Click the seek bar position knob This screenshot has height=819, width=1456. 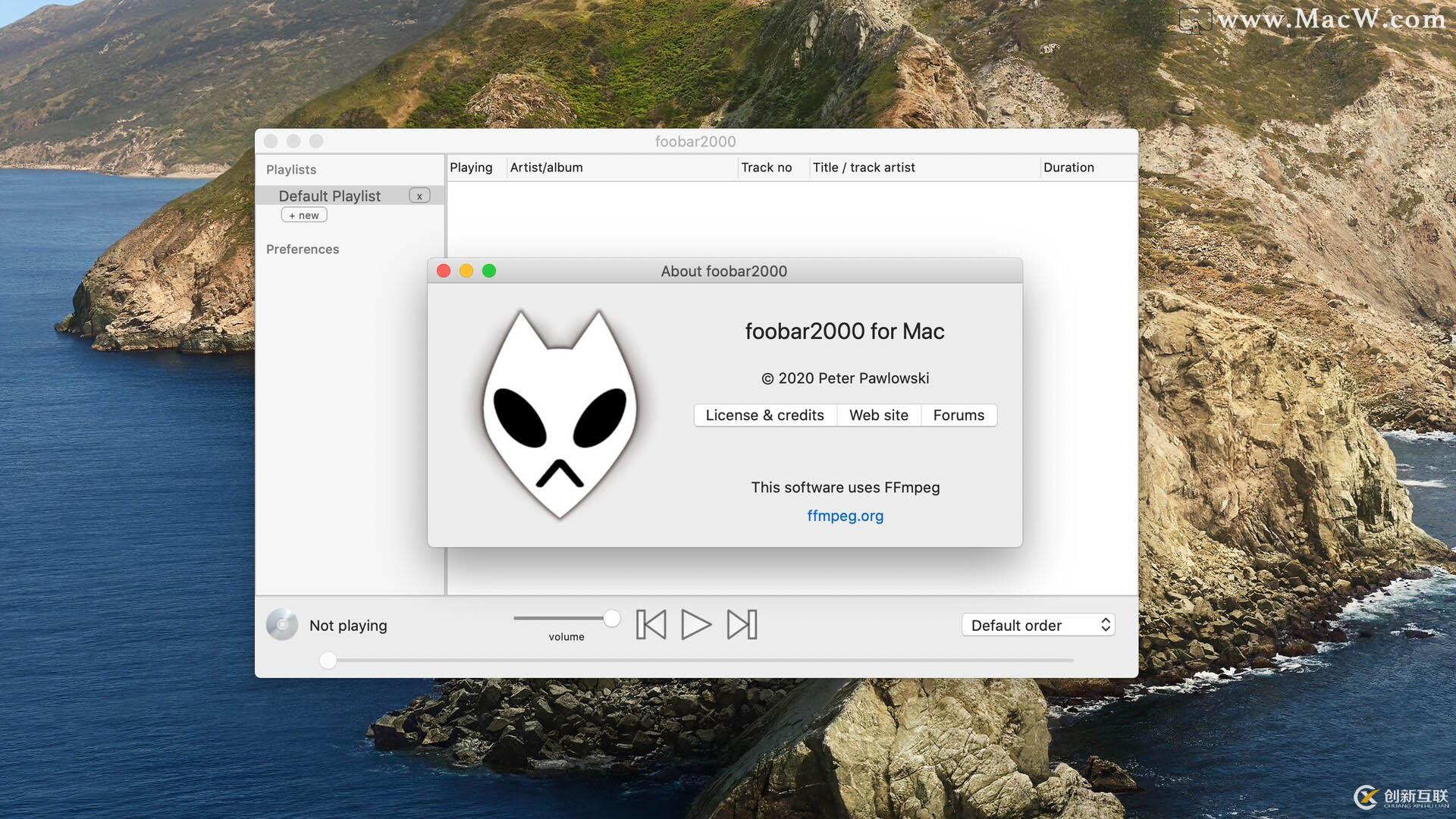[328, 661]
